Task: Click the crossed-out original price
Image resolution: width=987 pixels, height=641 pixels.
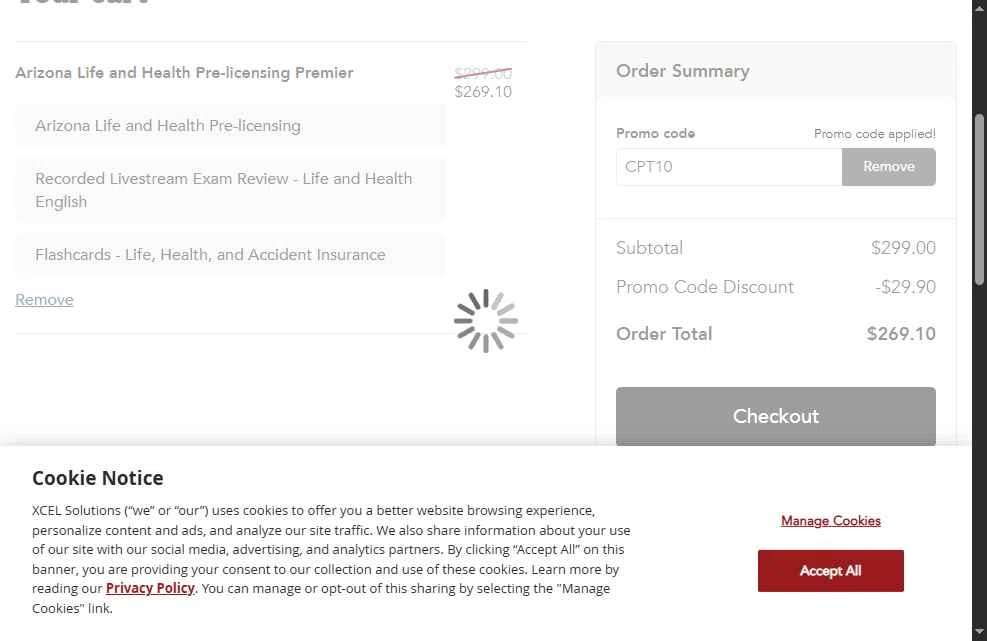Action: pos(483,74)
